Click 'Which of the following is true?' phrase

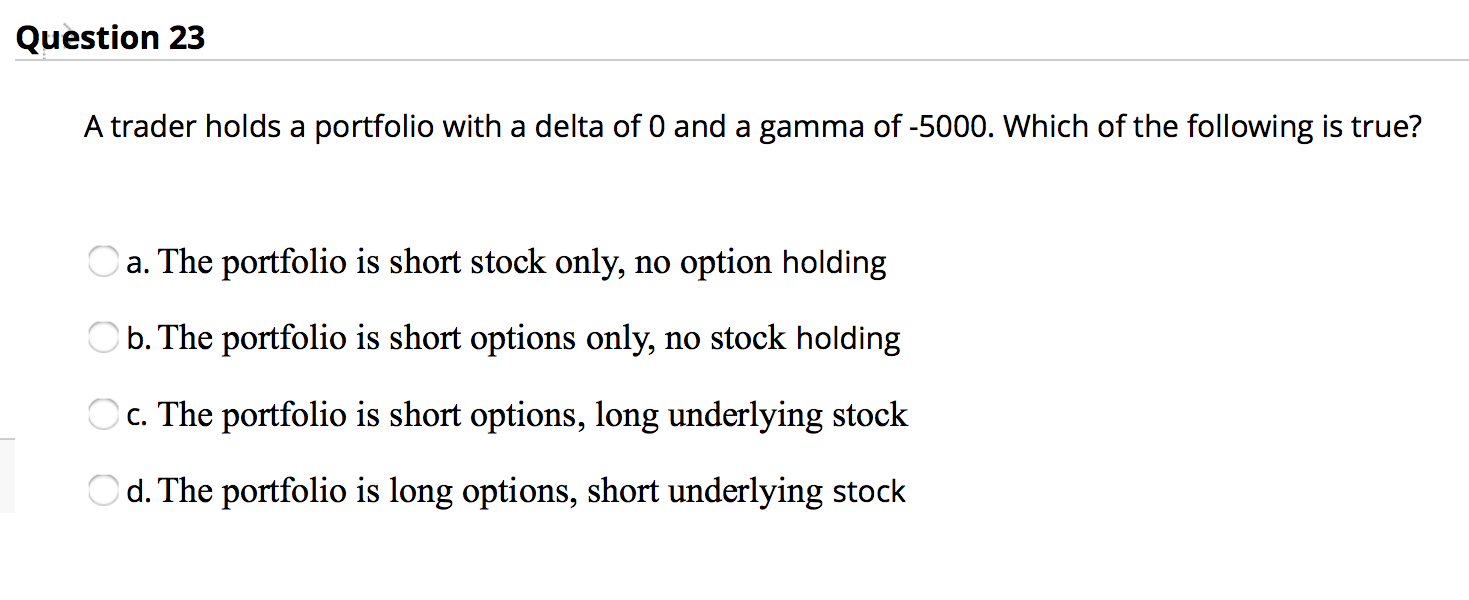(1211, 128)
